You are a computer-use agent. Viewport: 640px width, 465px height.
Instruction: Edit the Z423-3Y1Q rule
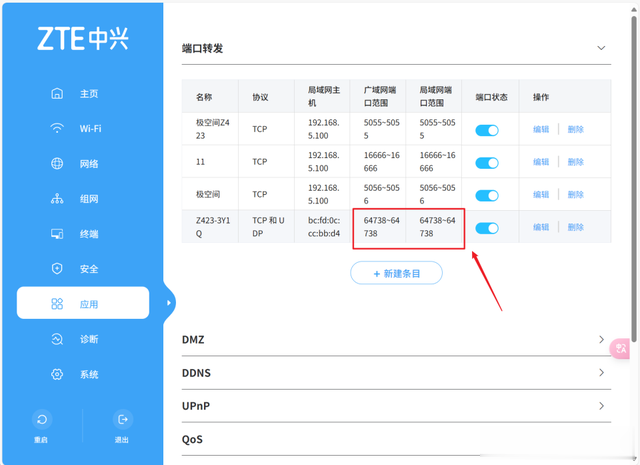pos(541,227)
